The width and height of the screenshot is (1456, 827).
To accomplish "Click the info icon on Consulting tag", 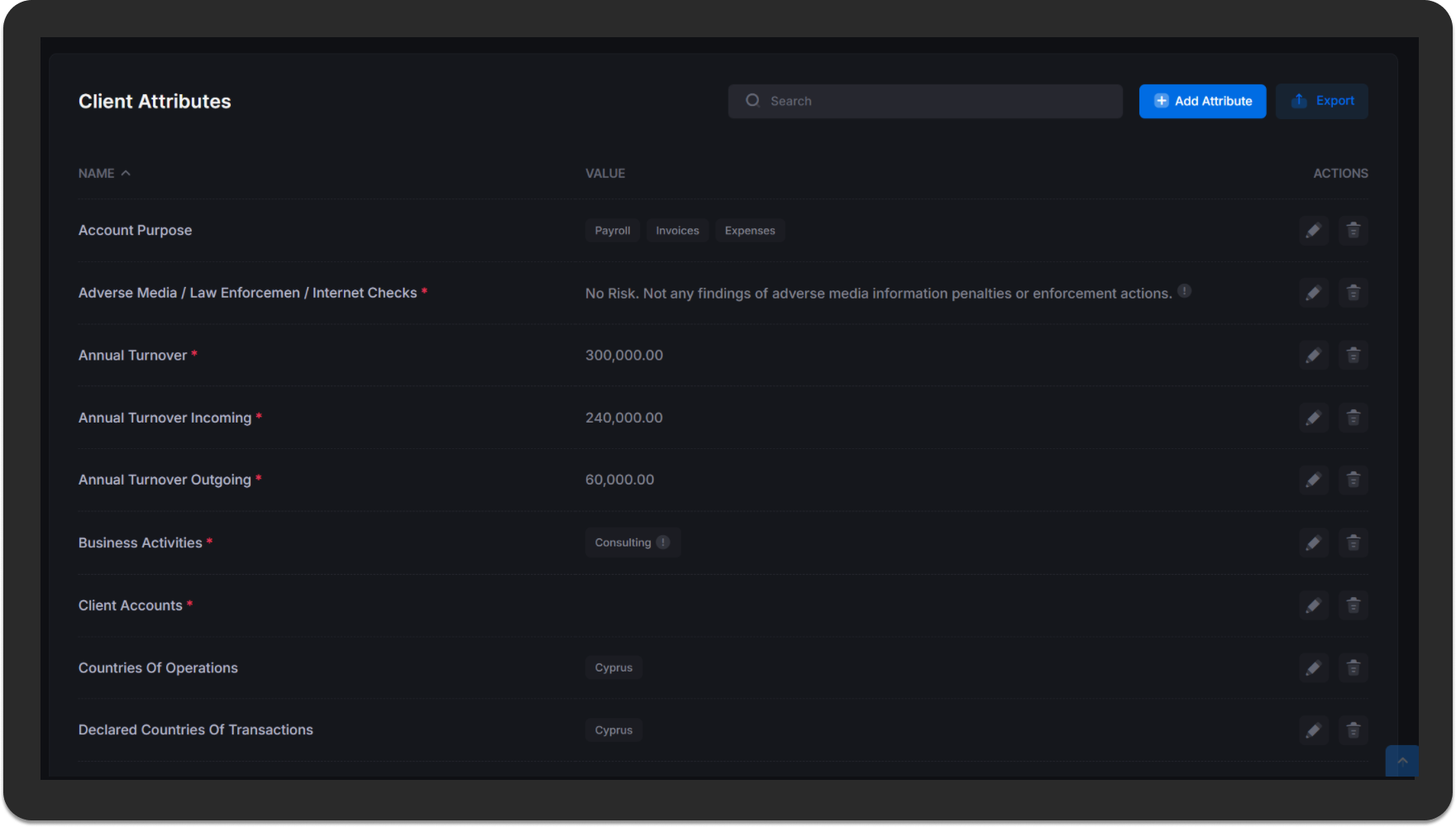I will 663,543.
